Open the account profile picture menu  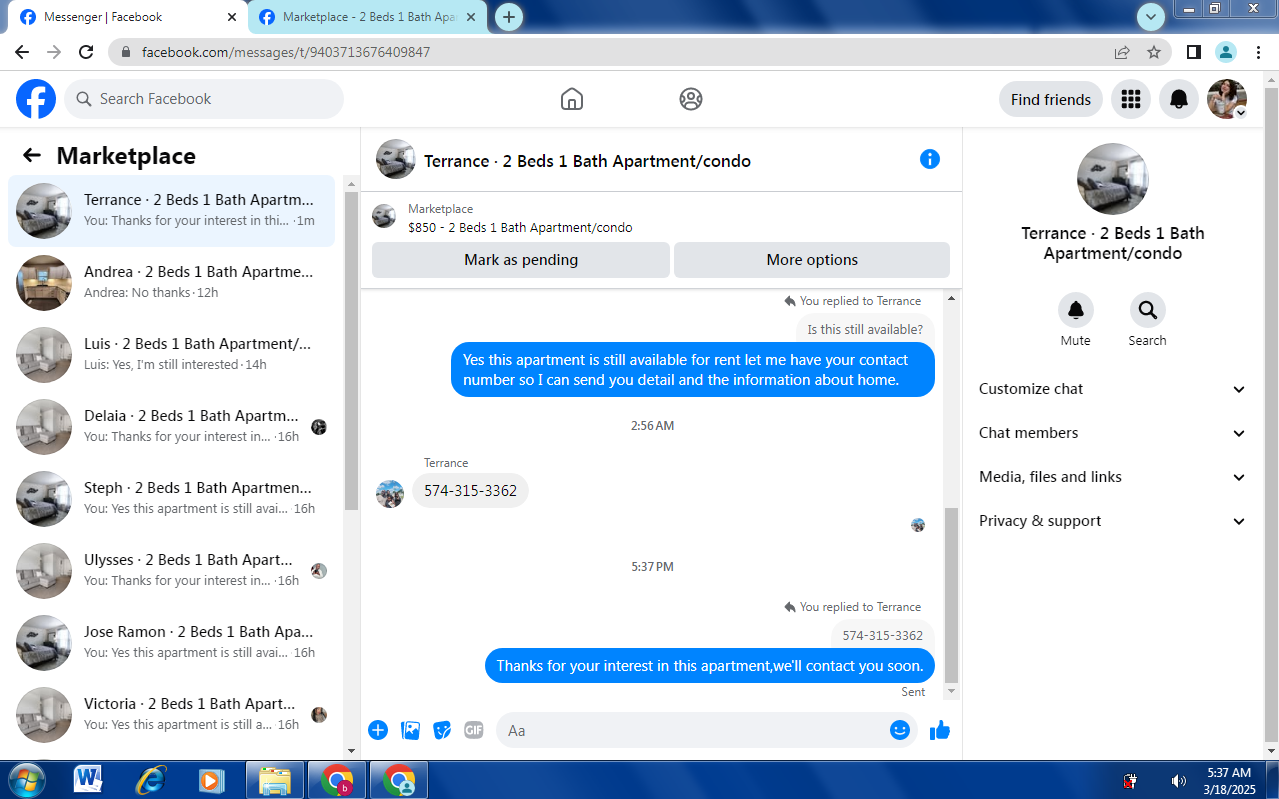click(1227, 99)
